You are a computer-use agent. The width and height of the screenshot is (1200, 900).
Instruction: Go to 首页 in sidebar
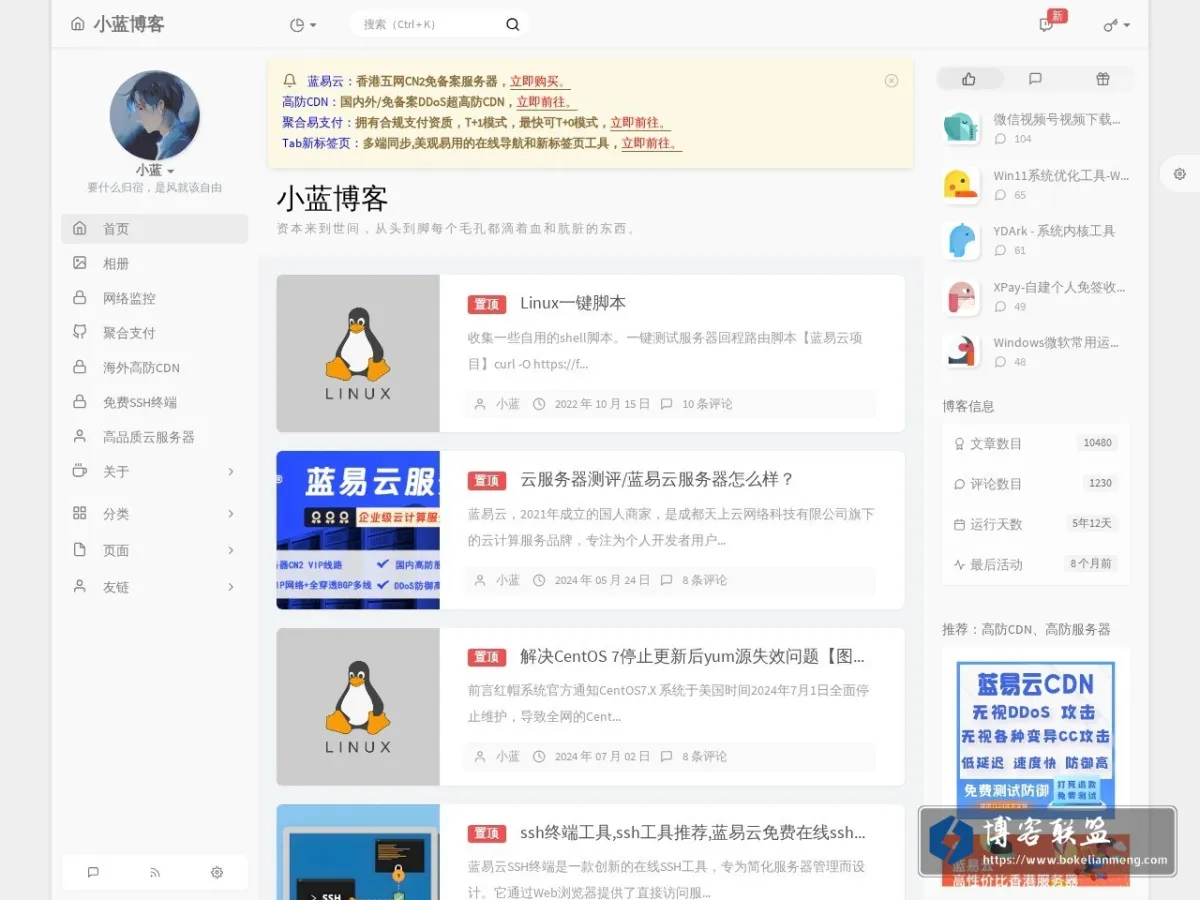click(x=154, y=228)
